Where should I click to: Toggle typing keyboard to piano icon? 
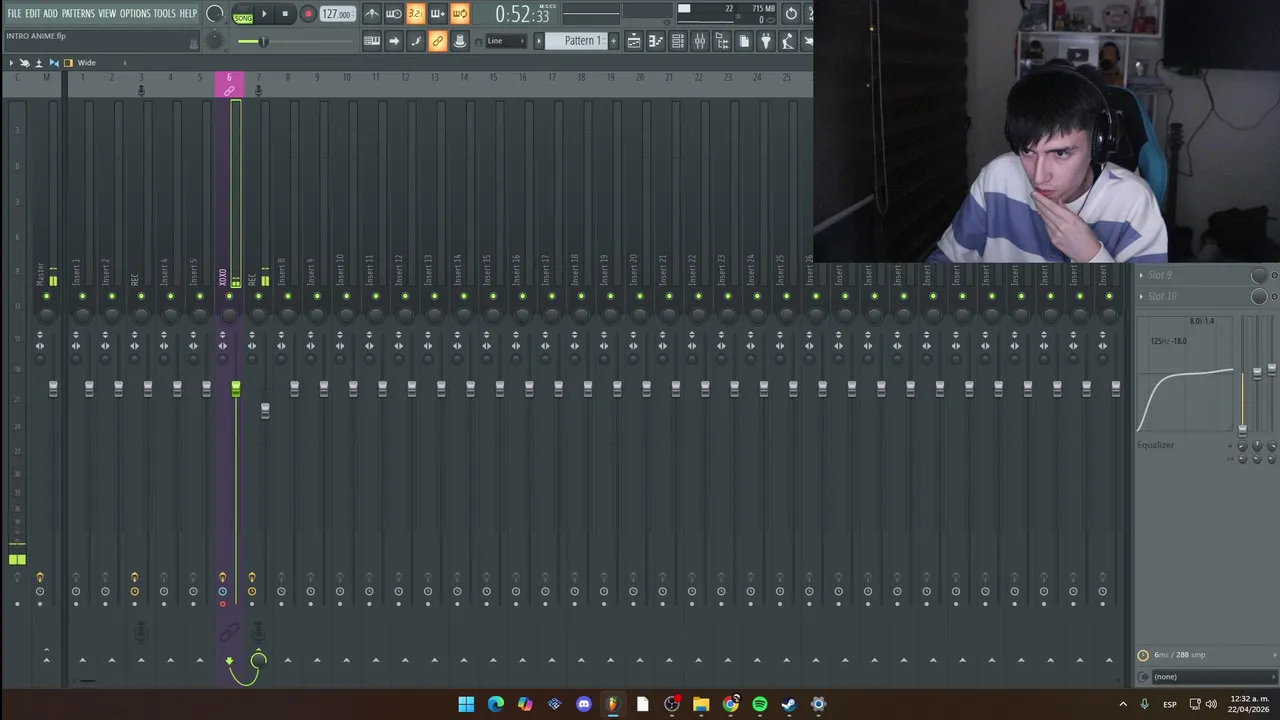point(371,41)
